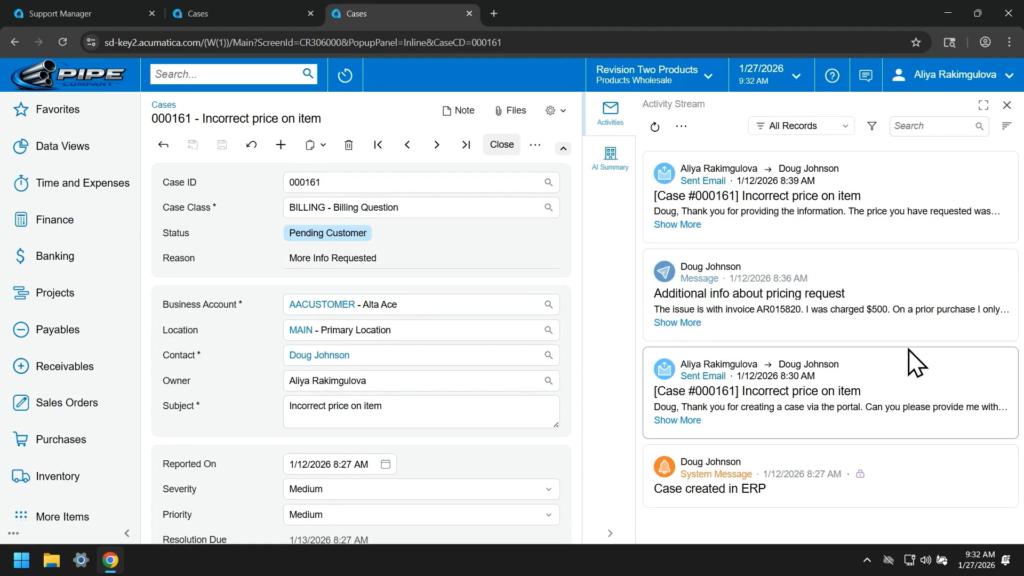The width and height of the screenshot is (1024, 576).
Task: Click the Close button on case toolbar
Action: pyautogui.click(x=501, y=145)
